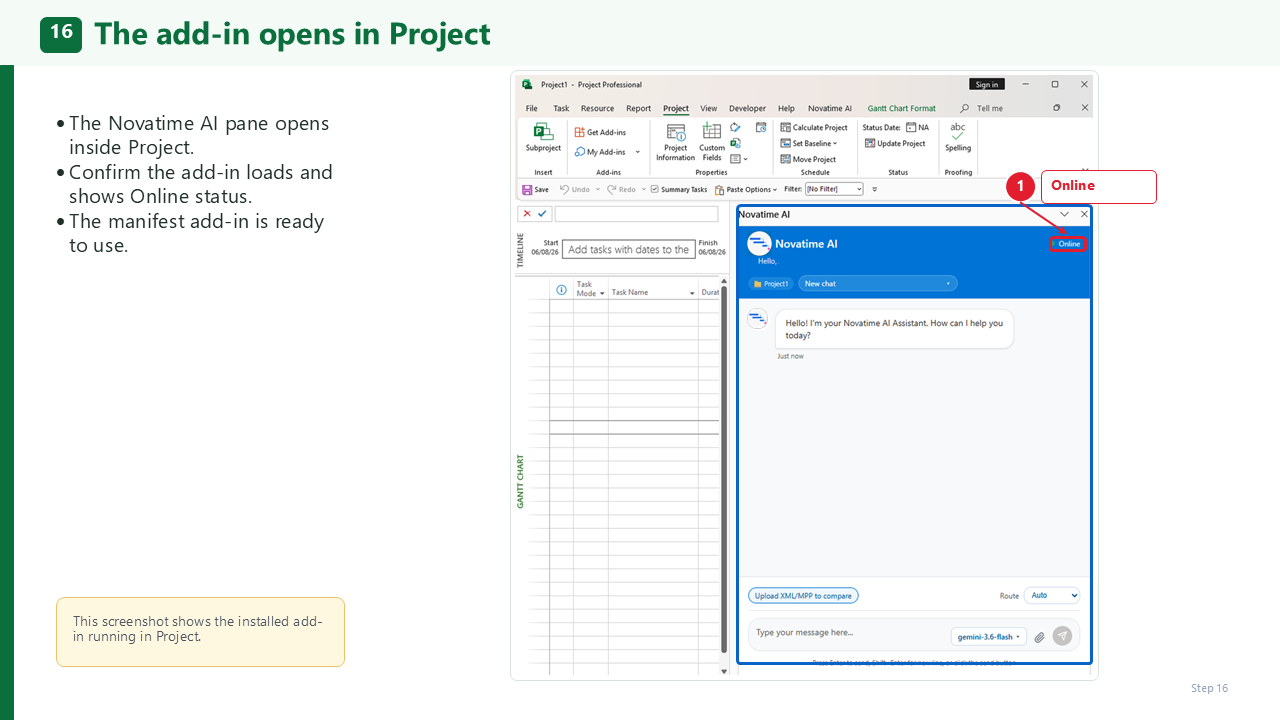Viewport: 1280px width, 720px height.
Task: Click Move Project button
Action: point(808,159)
